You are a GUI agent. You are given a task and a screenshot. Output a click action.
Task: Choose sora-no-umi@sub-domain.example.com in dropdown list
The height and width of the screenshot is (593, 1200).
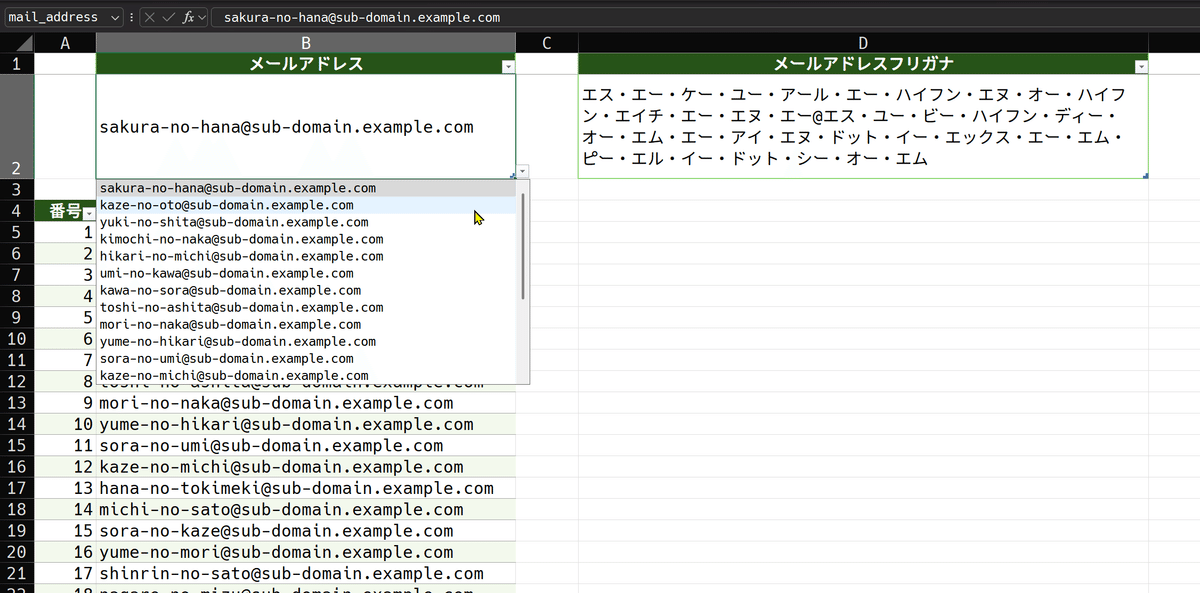(307, 358)
